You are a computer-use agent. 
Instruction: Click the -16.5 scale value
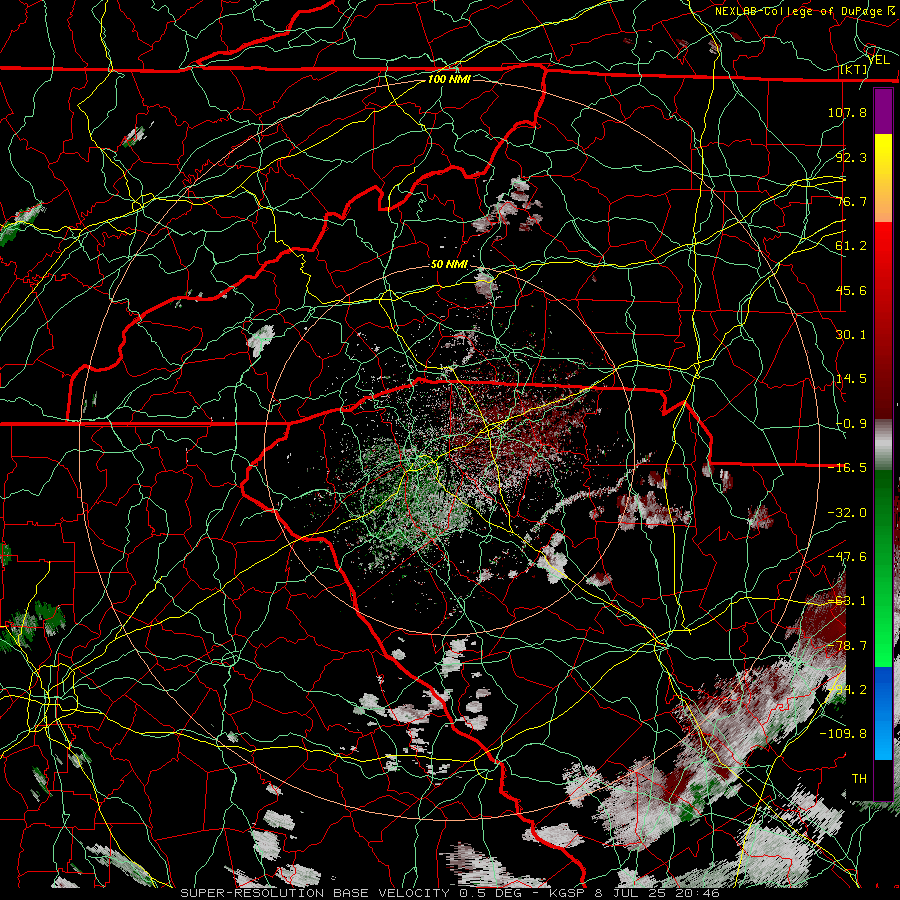(847, 468)
